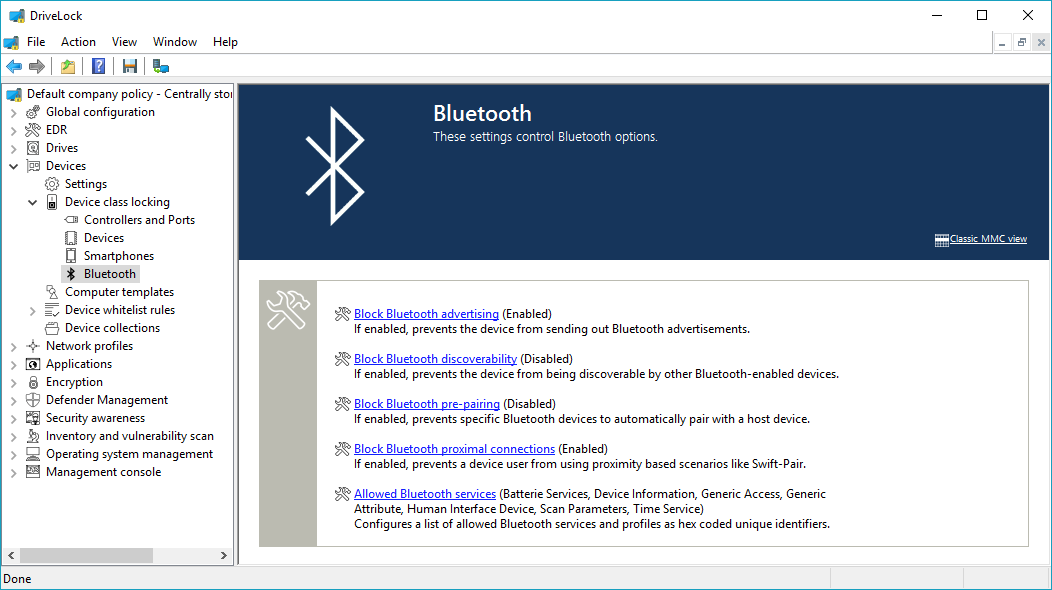Viewport: 1052px width, 590px height.
Task: Switch to Classic MMC view
Action: pos(988,239)
